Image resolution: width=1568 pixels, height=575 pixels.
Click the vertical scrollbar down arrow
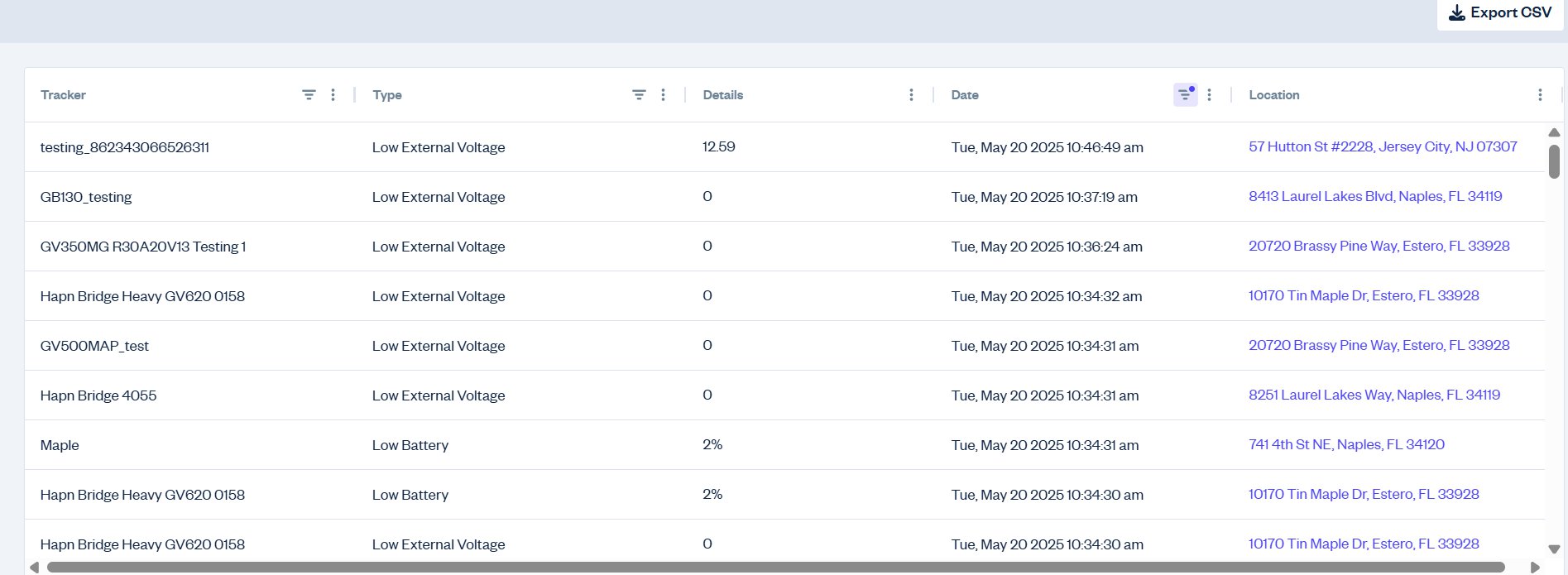[1554, 549]
